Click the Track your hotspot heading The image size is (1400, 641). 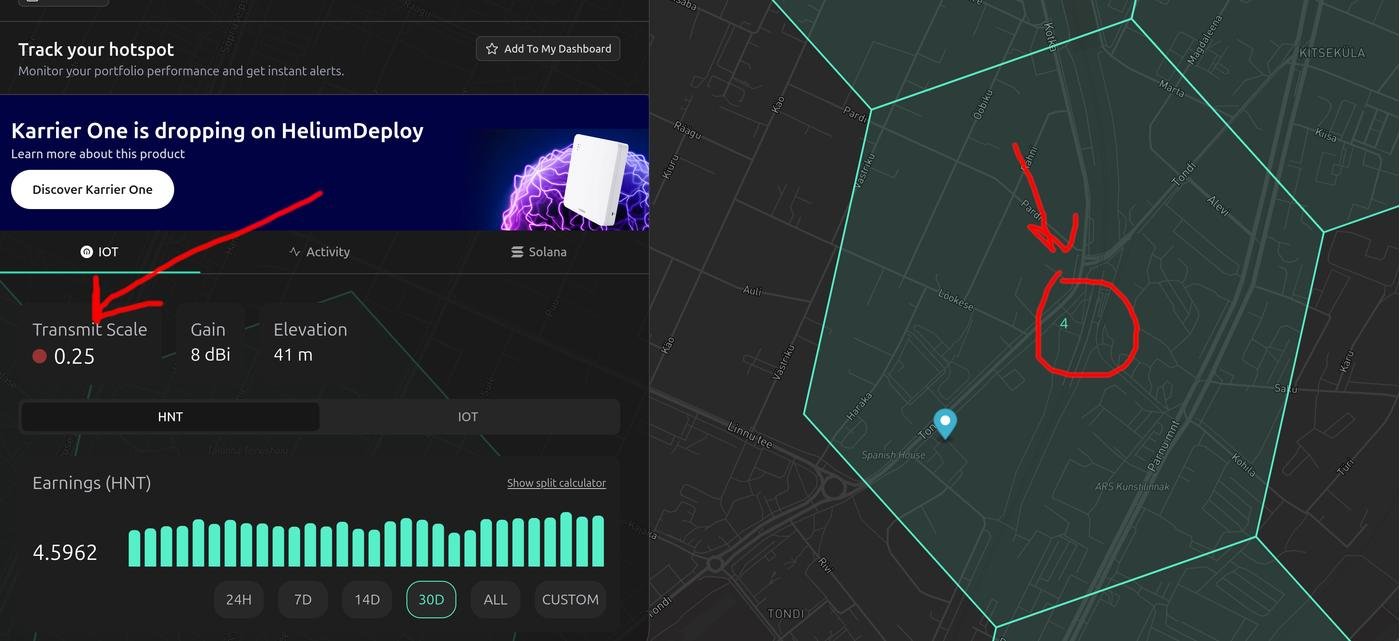coord(96,49)
